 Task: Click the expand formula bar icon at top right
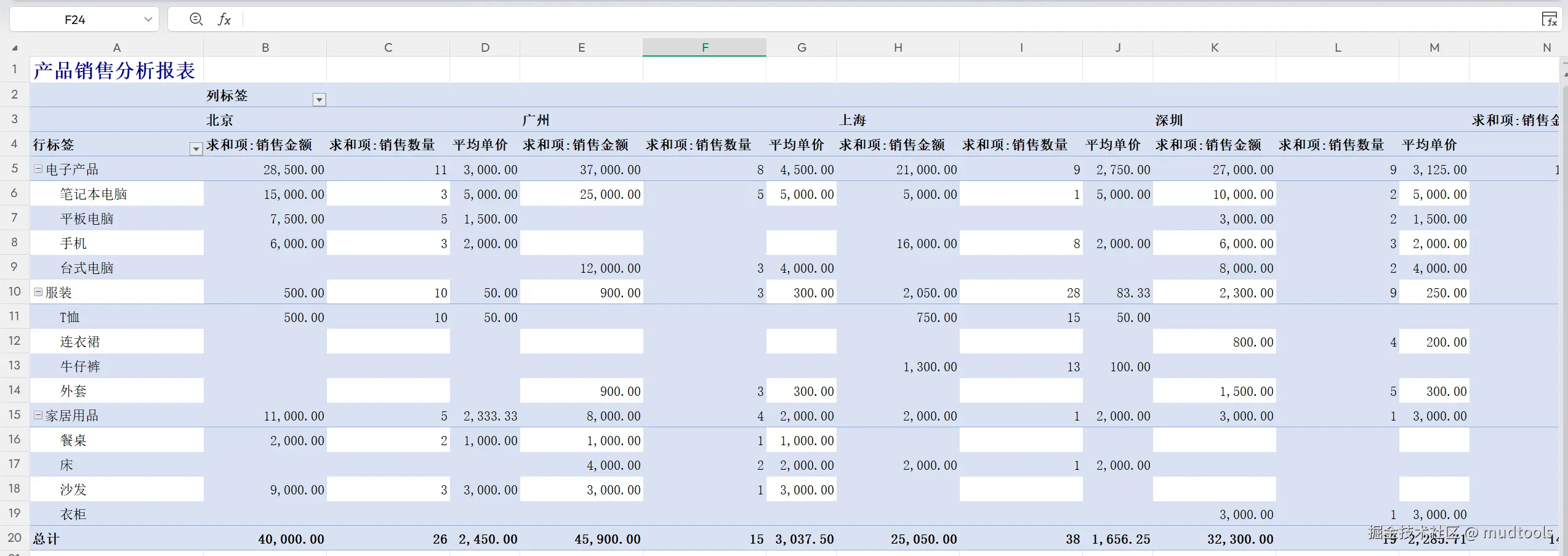(1550, 19)
